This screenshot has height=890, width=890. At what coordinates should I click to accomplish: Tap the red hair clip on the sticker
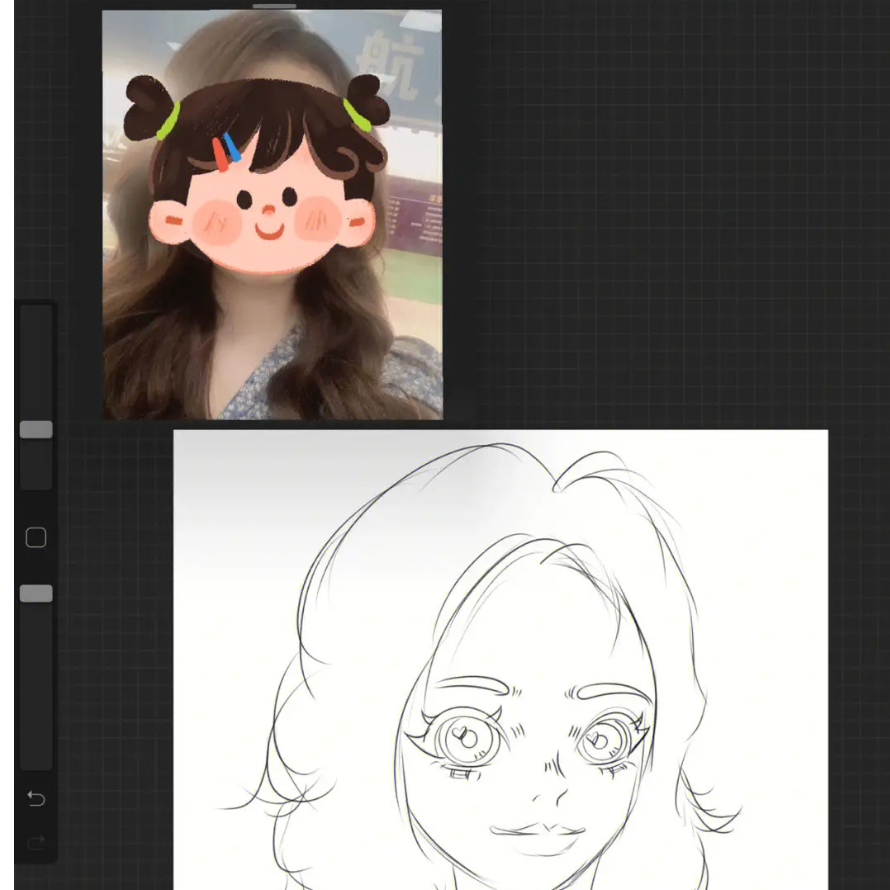pos(220,154)
